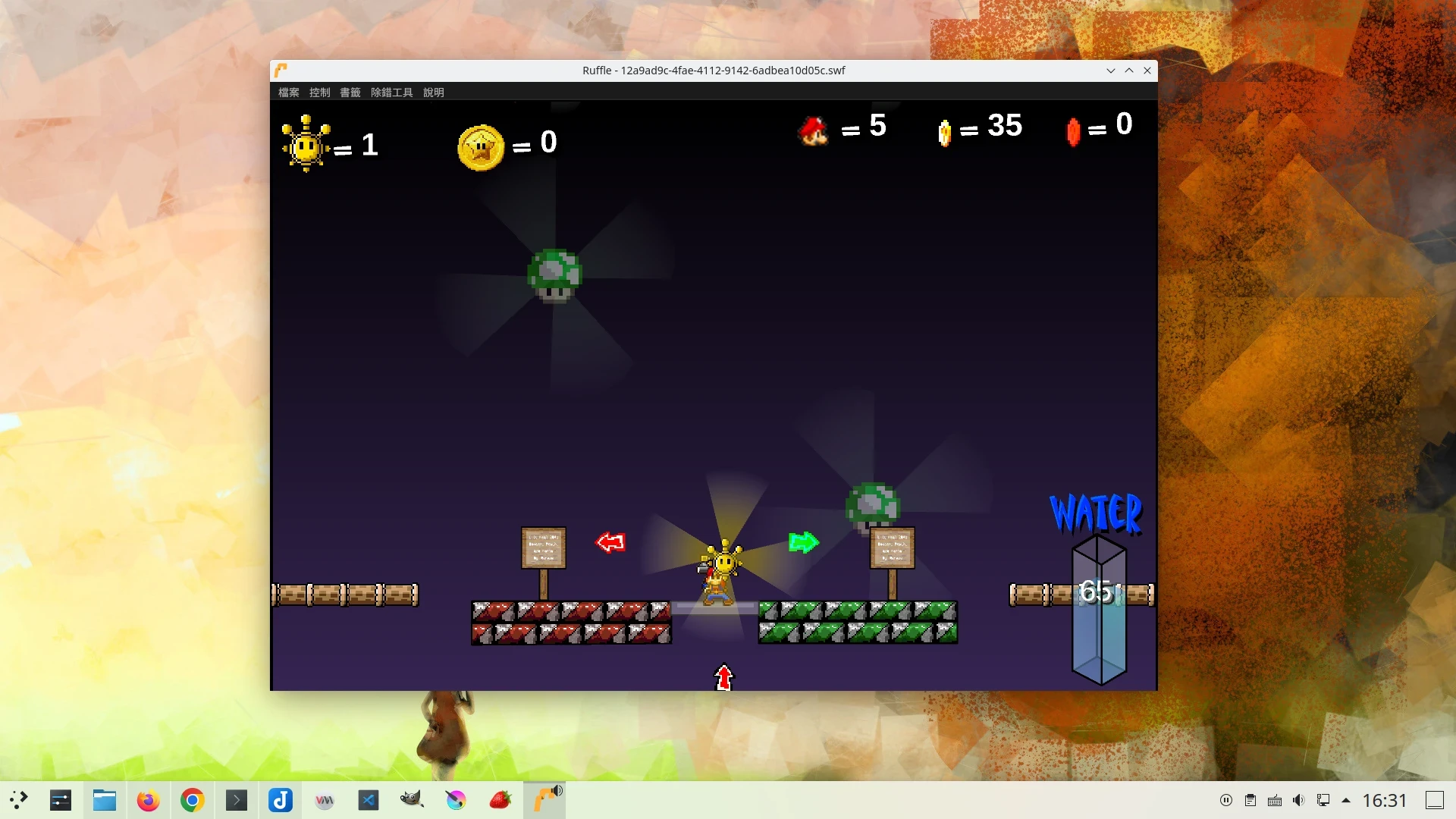Click the upper green mushroom

point(554,275)
